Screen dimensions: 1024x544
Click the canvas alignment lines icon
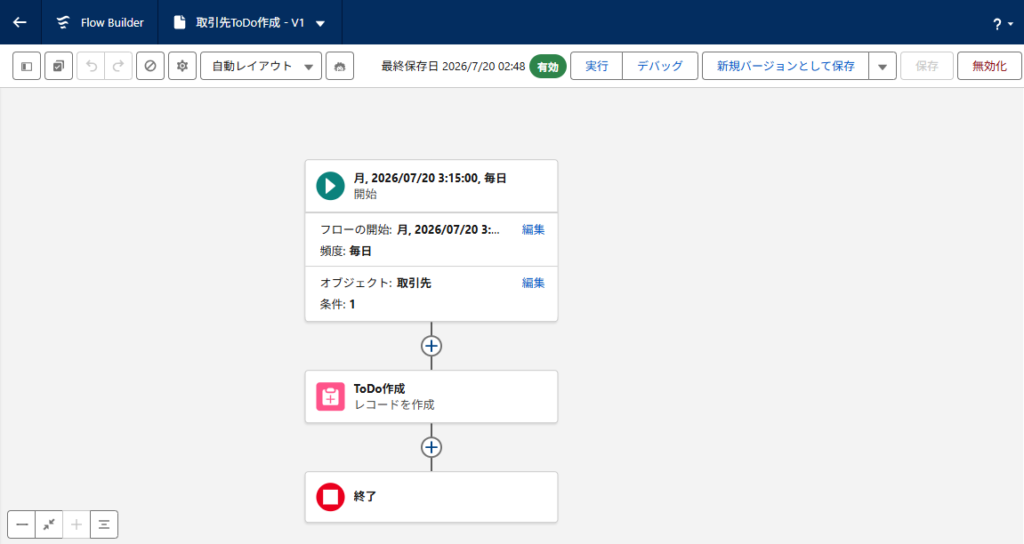[x=104, y=524]
